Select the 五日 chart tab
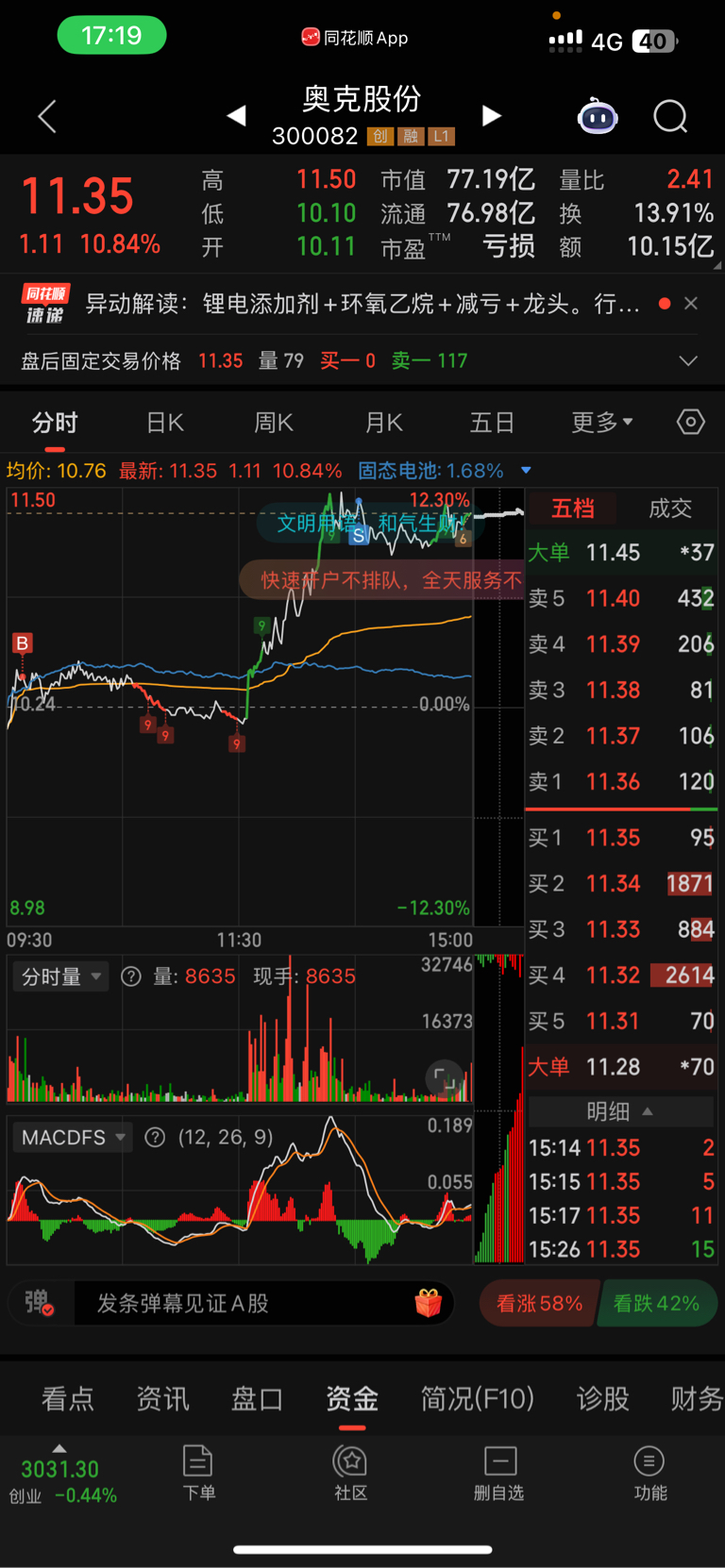This screenshot has width=725, height=1568. (x=492, y=423)
